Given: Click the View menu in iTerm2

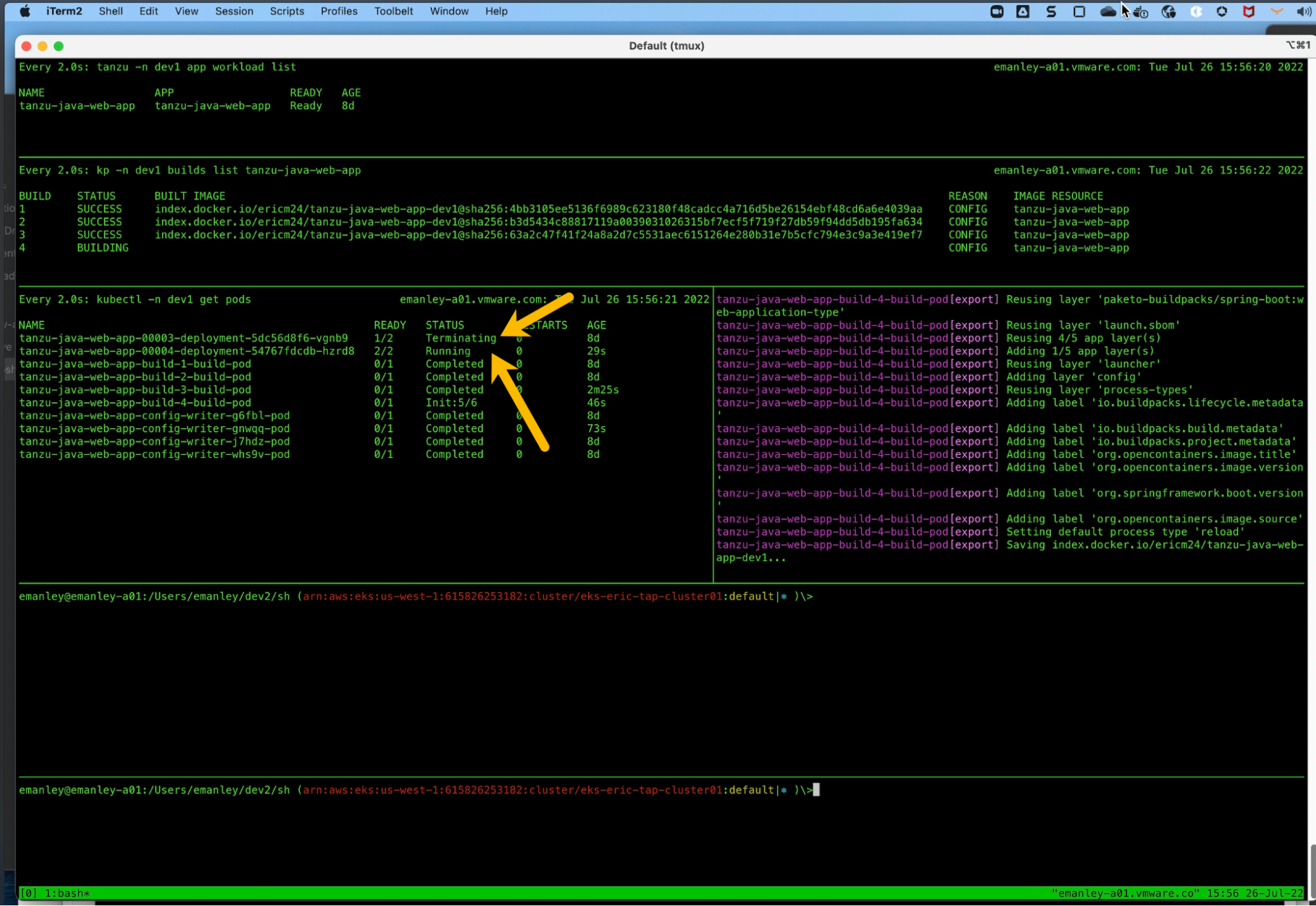Looking at the screenshot, I should (x=186, y=11).
